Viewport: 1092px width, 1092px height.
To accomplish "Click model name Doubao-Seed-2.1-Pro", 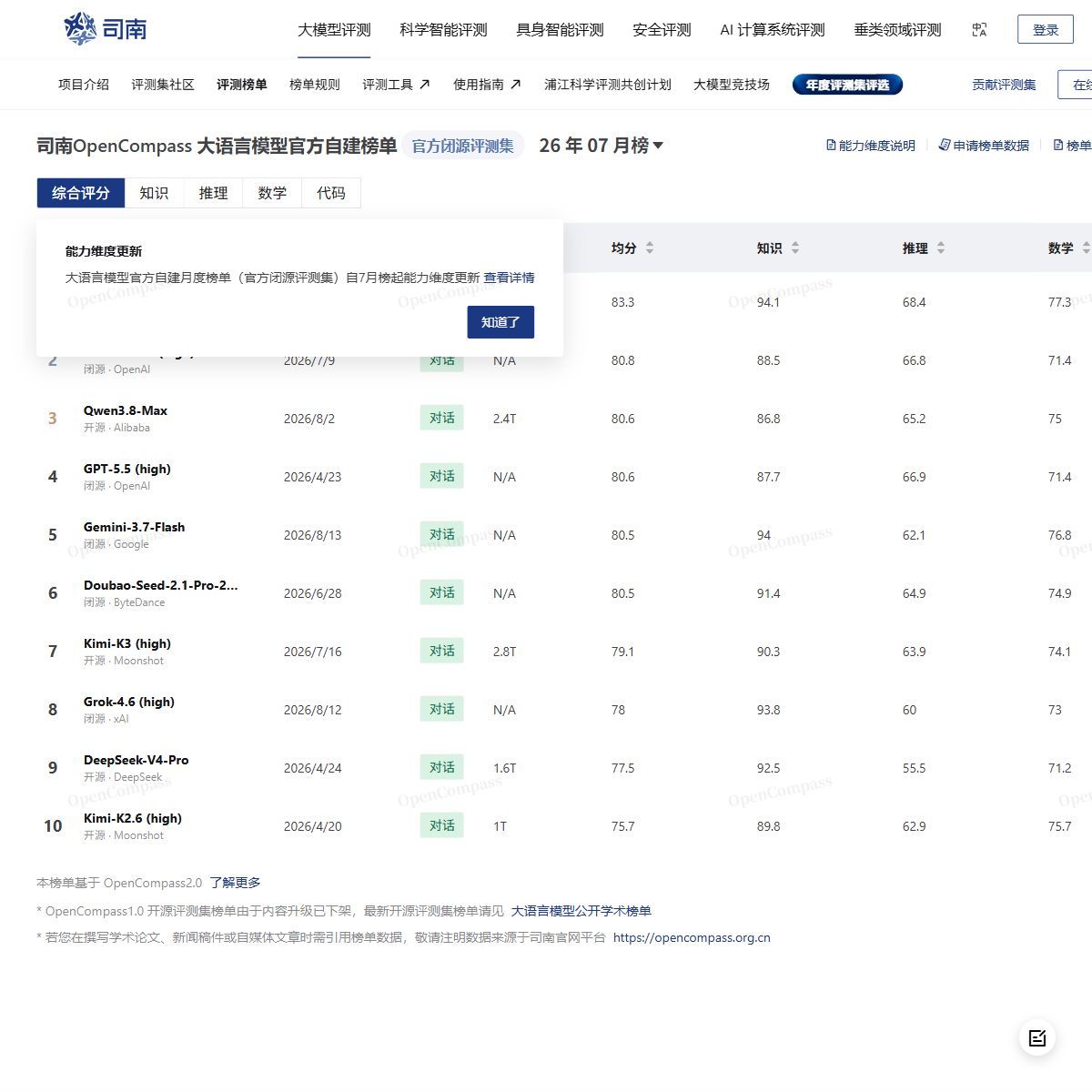I will tap(161, 585).
